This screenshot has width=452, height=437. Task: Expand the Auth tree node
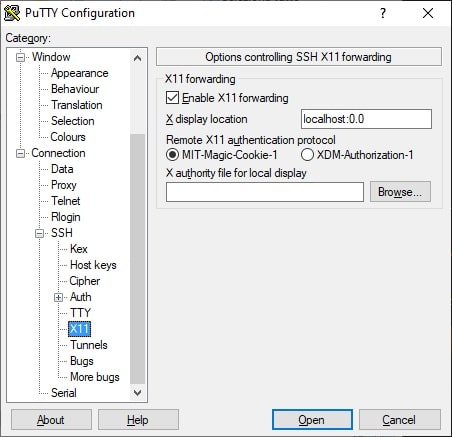point(58,297)
